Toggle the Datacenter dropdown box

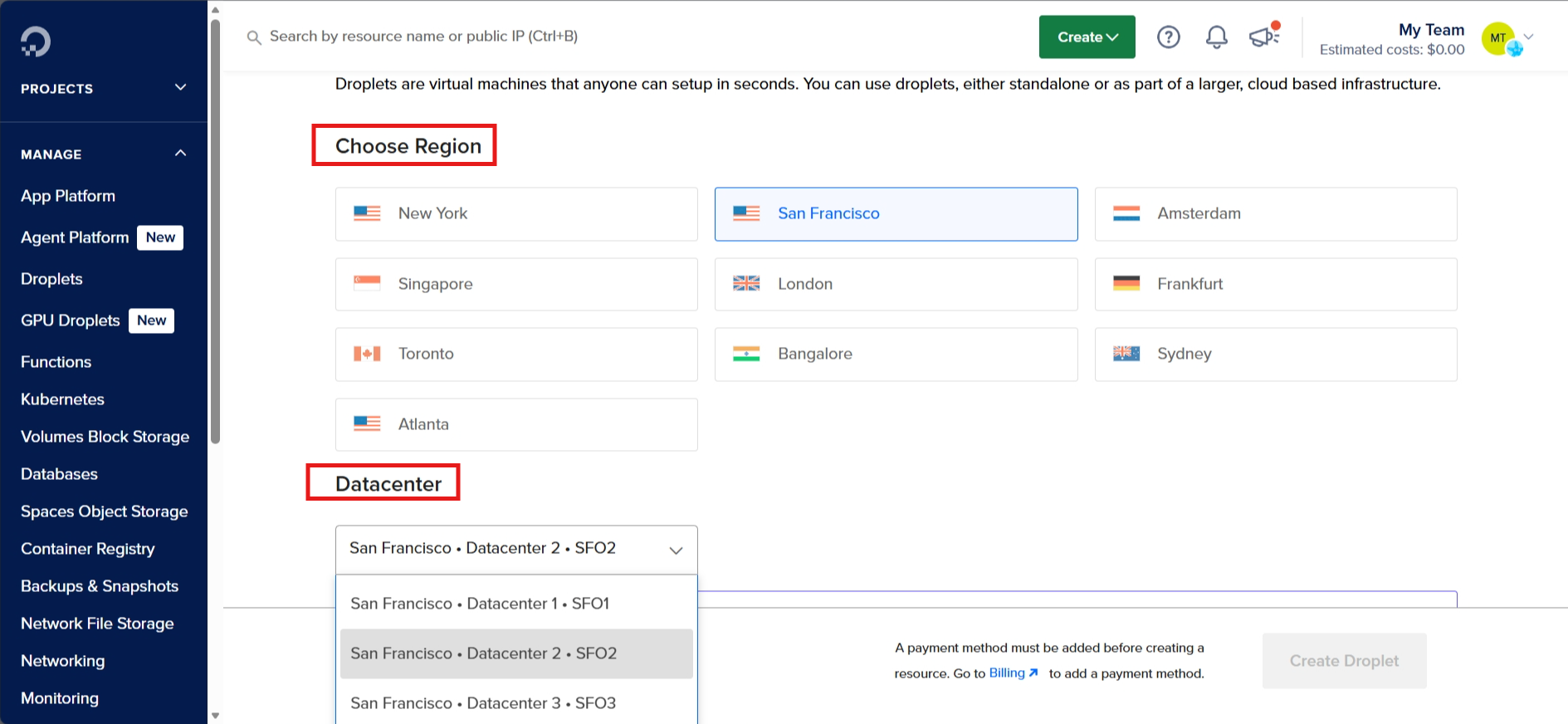coord(516,549)
